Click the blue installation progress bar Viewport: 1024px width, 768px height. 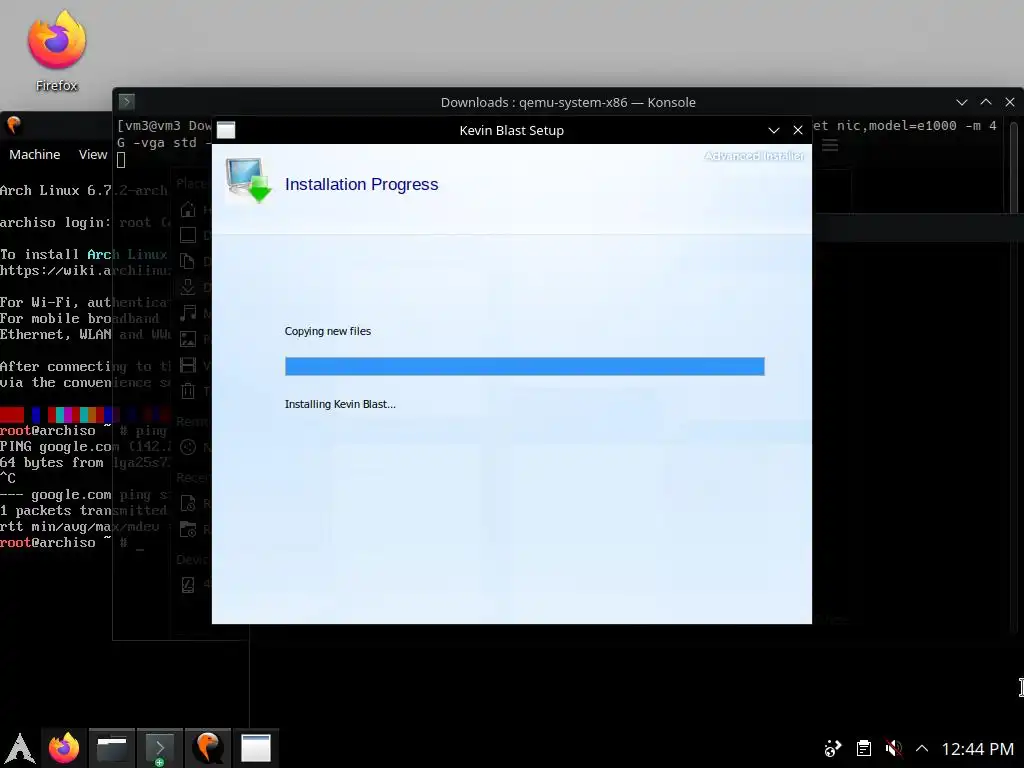tap(524, 366)
